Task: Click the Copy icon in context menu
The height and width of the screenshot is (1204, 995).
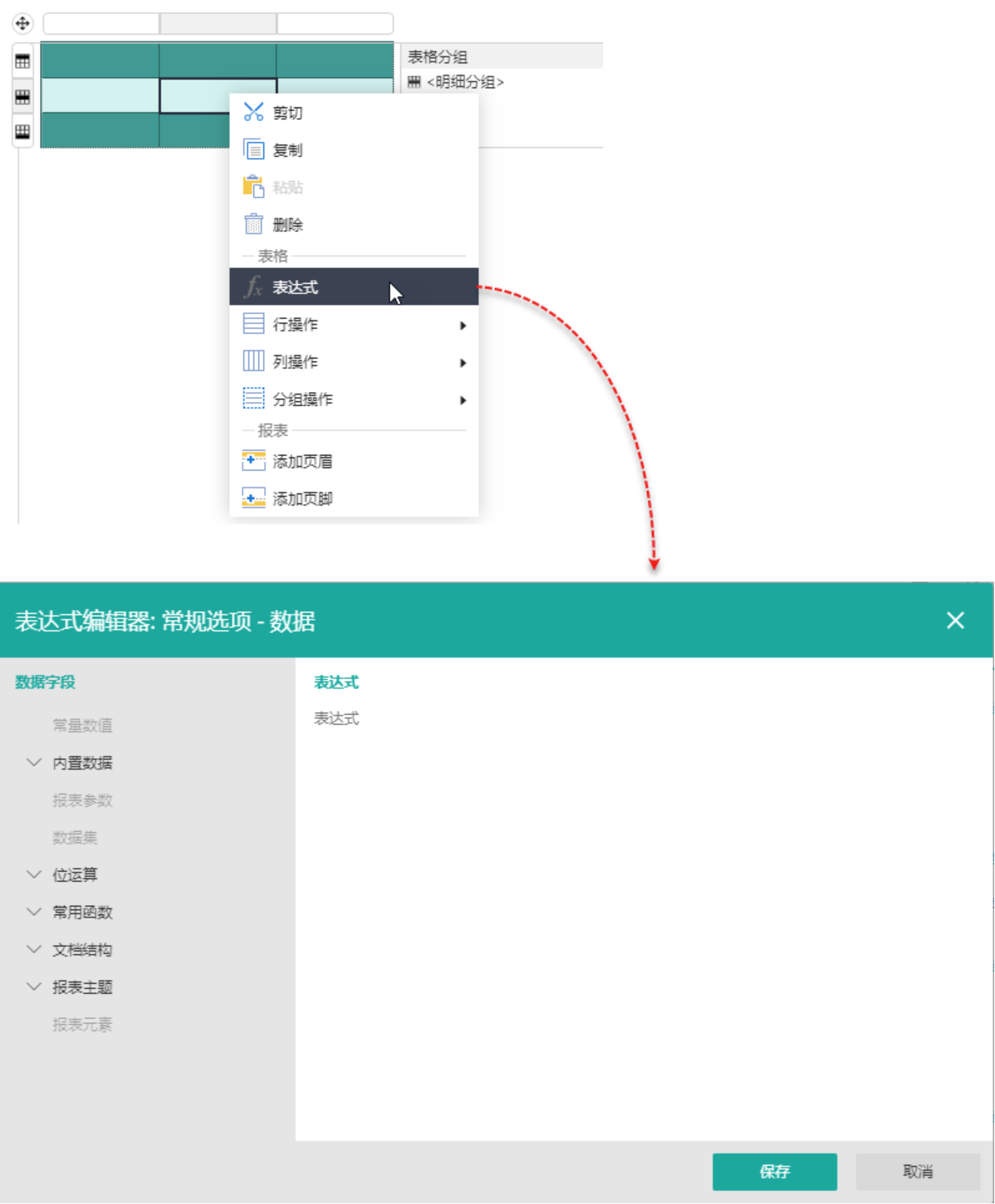Action: pyautogui.click(x=253, y=149)
